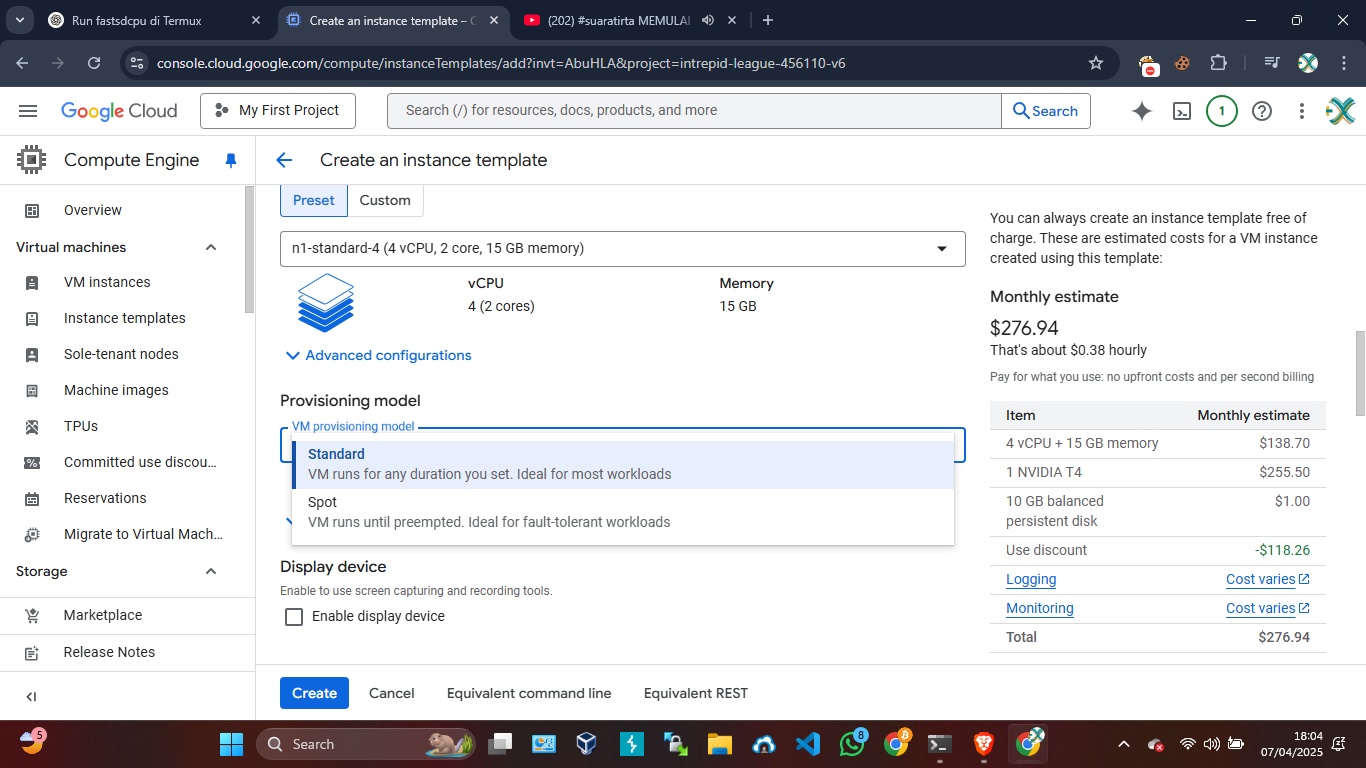Open the Logging pricing link

[x=1031, y=579]
